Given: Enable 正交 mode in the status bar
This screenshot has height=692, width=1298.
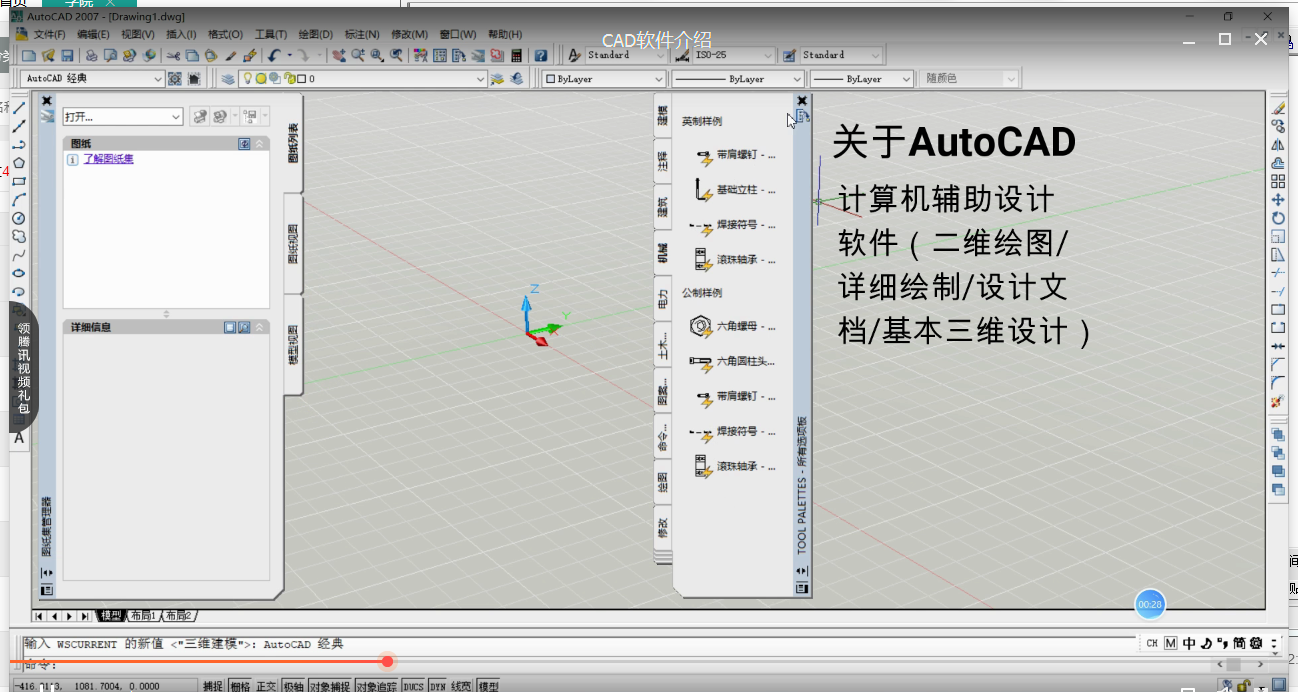Looking at the screenshot, I should tap(267, 685).
